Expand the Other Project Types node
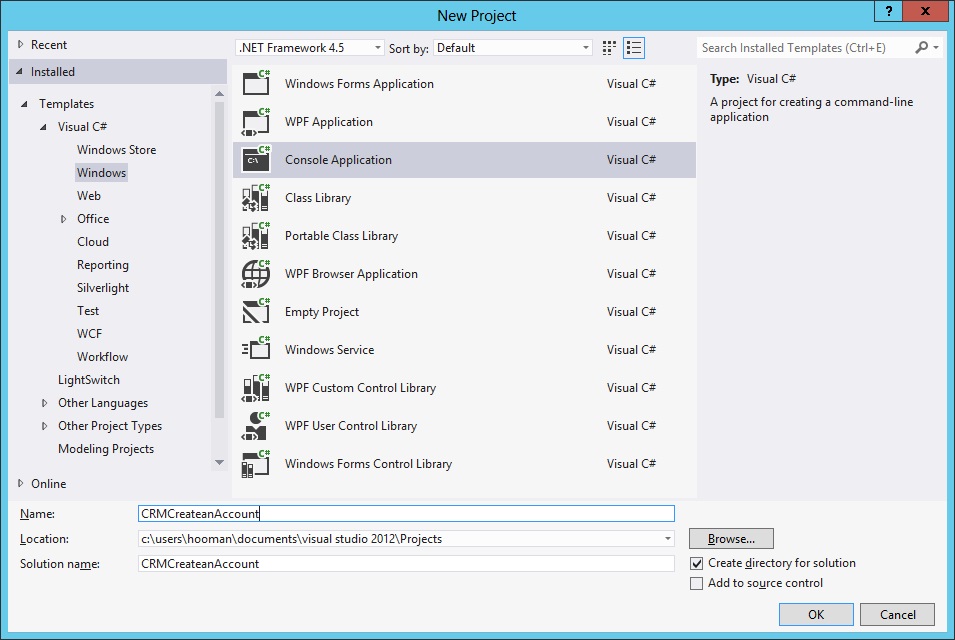The width and height of the screenshot is (955, 640). pyautogui.click(x=44, y=426)
